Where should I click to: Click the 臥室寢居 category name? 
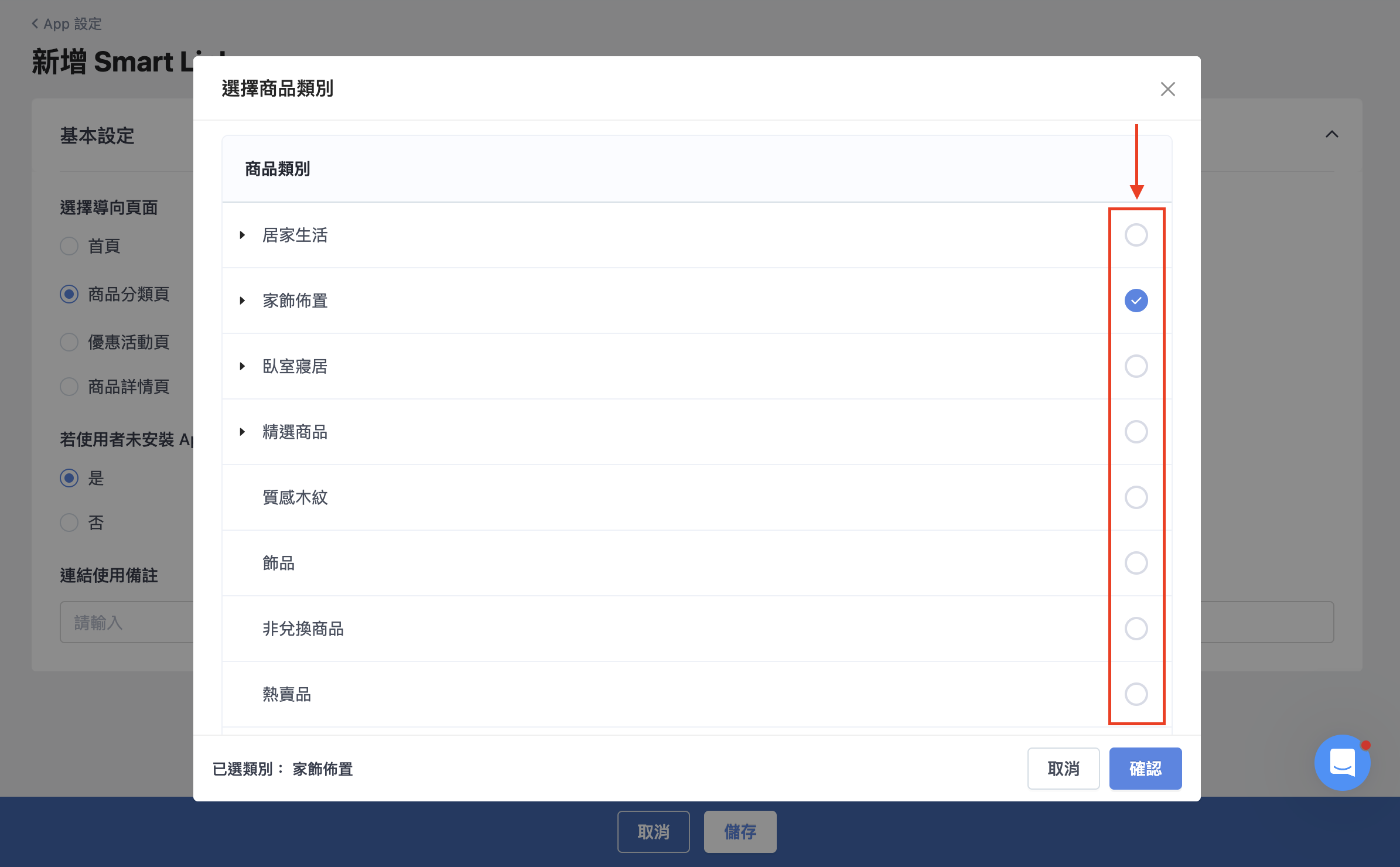coord(295,366)
